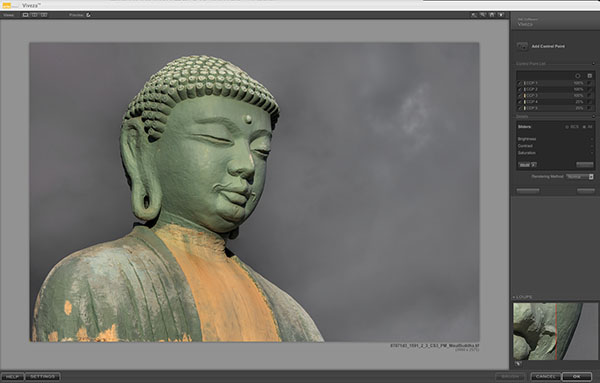Click the square mask icon in list header

590,76
